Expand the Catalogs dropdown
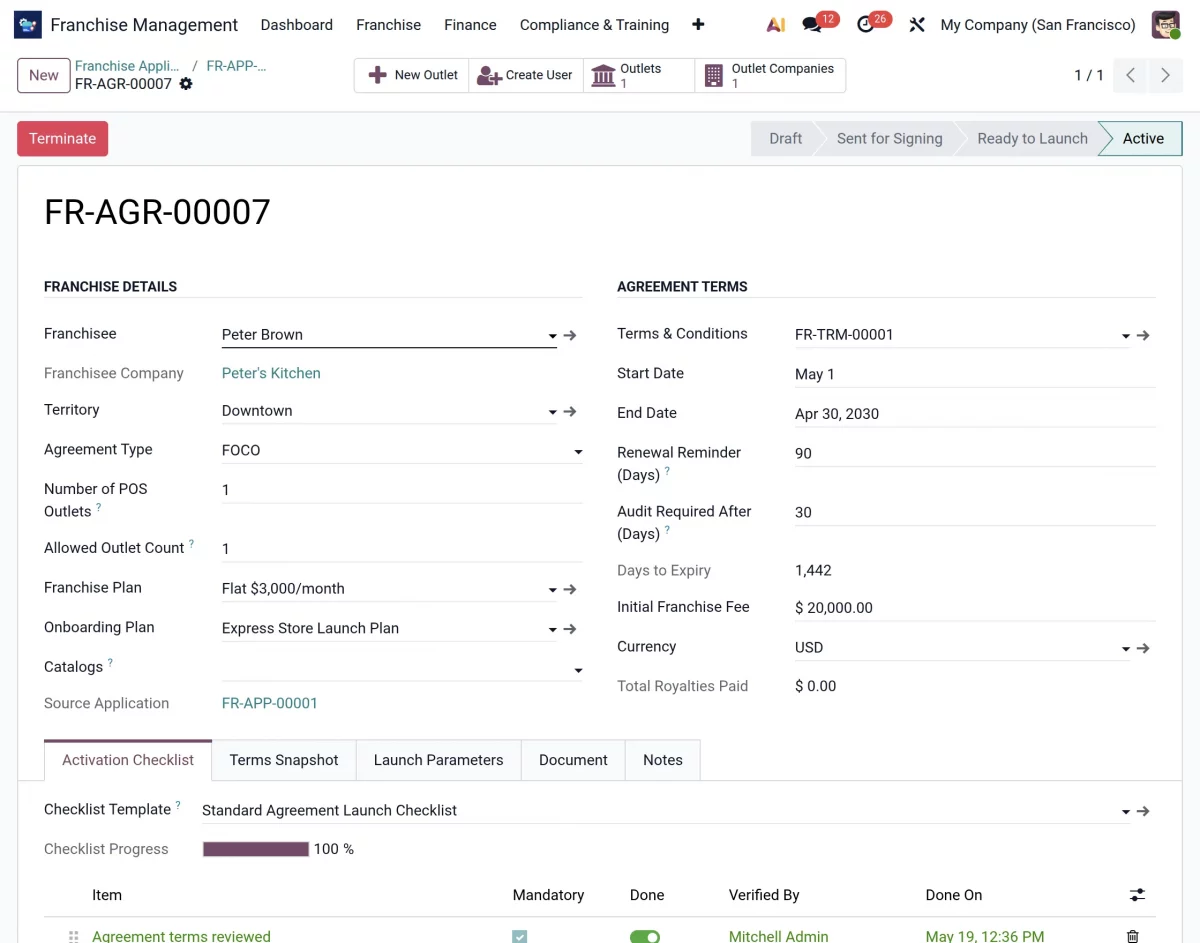 coord(578,670)
